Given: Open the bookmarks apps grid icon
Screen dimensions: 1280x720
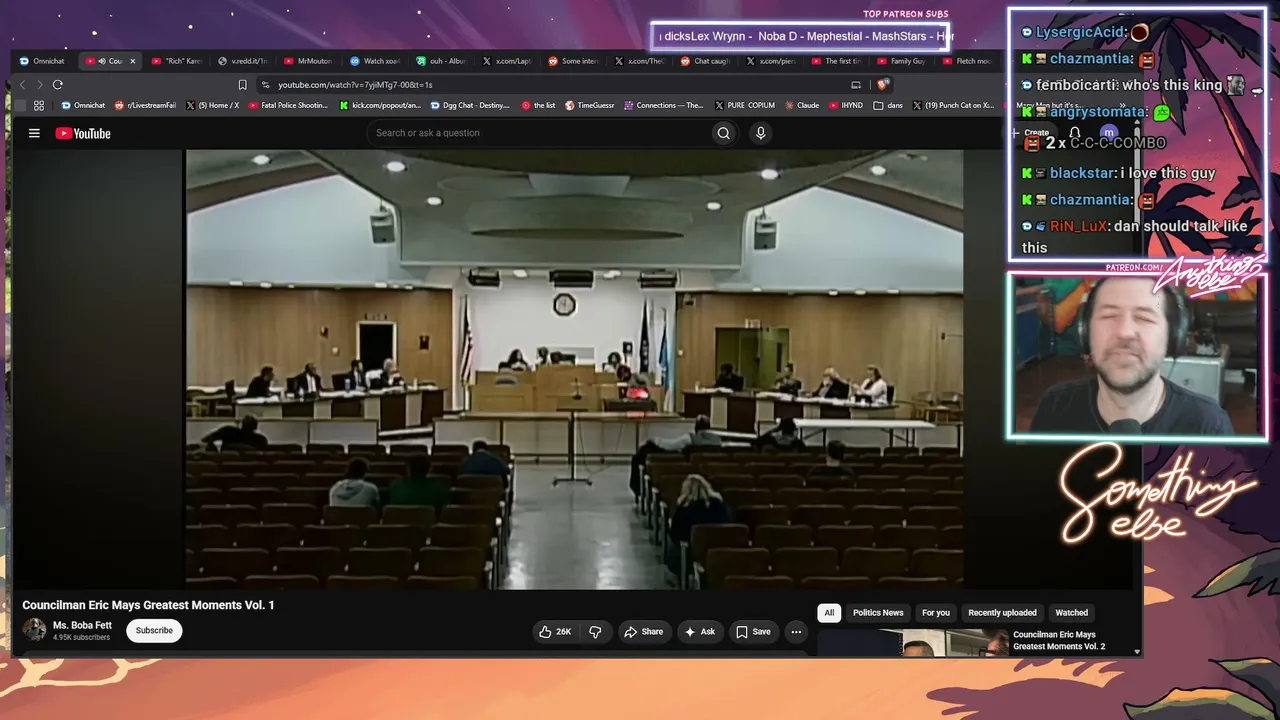Looking at the screenshot, I should [39, 105].
